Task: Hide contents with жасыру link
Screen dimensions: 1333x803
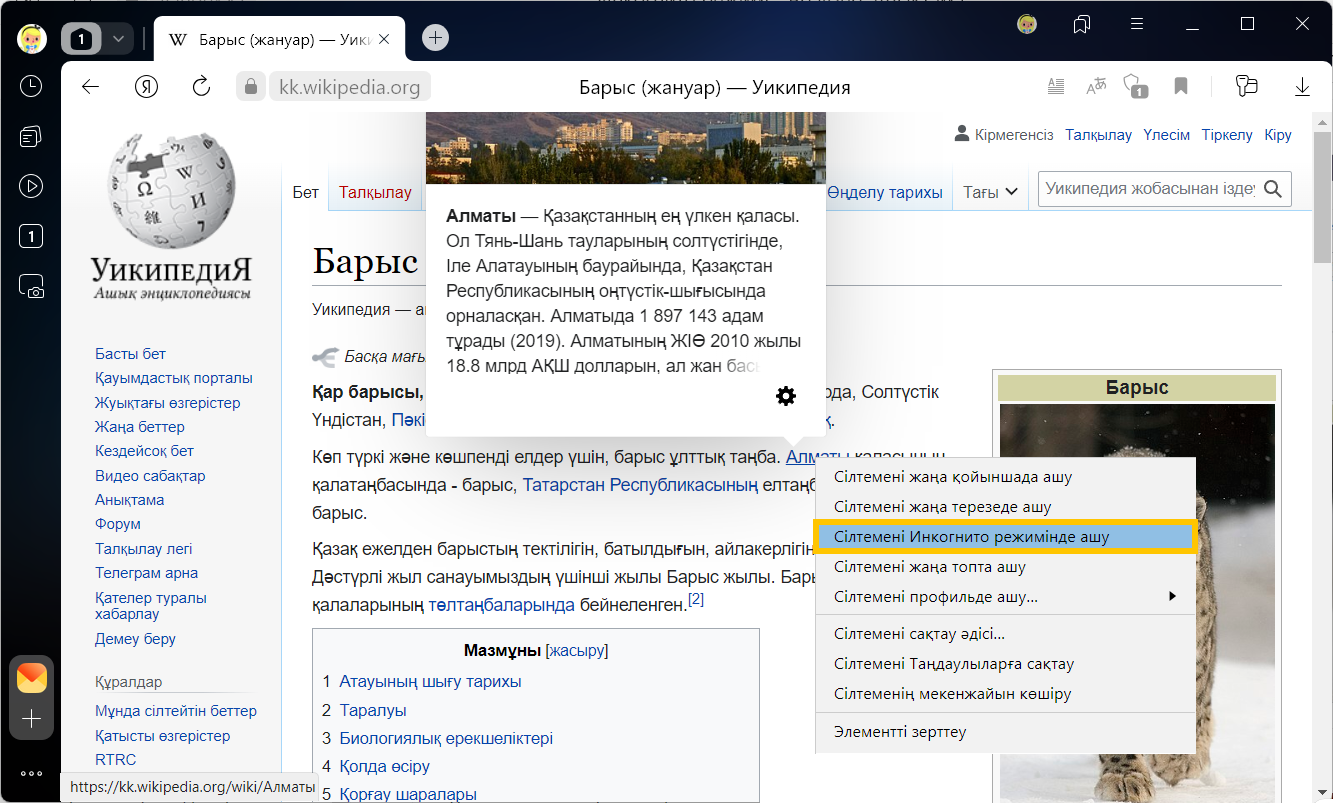Action: (x=576, y=651)
